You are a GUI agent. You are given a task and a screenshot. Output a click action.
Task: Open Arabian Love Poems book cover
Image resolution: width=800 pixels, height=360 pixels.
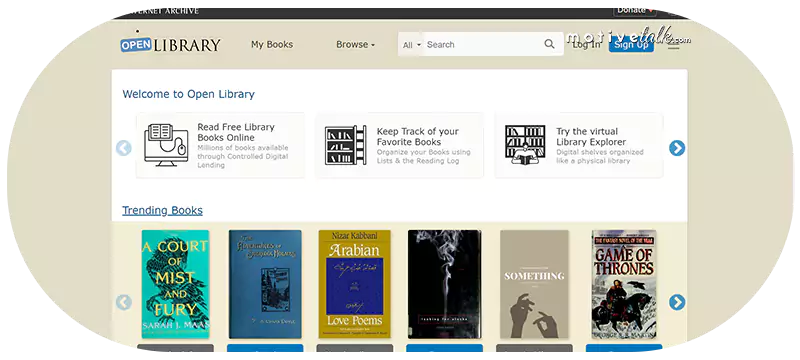pyautogui.click(x=355, y=284)
